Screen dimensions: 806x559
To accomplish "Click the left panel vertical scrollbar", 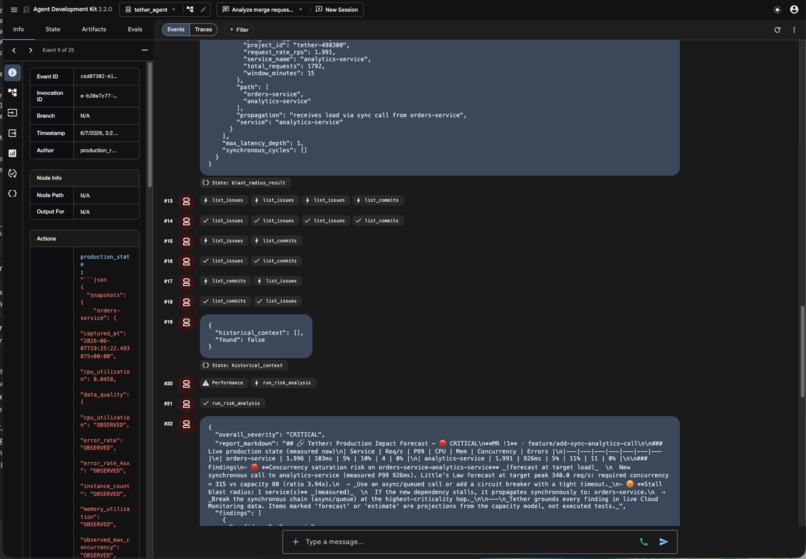I will [150, 124].
